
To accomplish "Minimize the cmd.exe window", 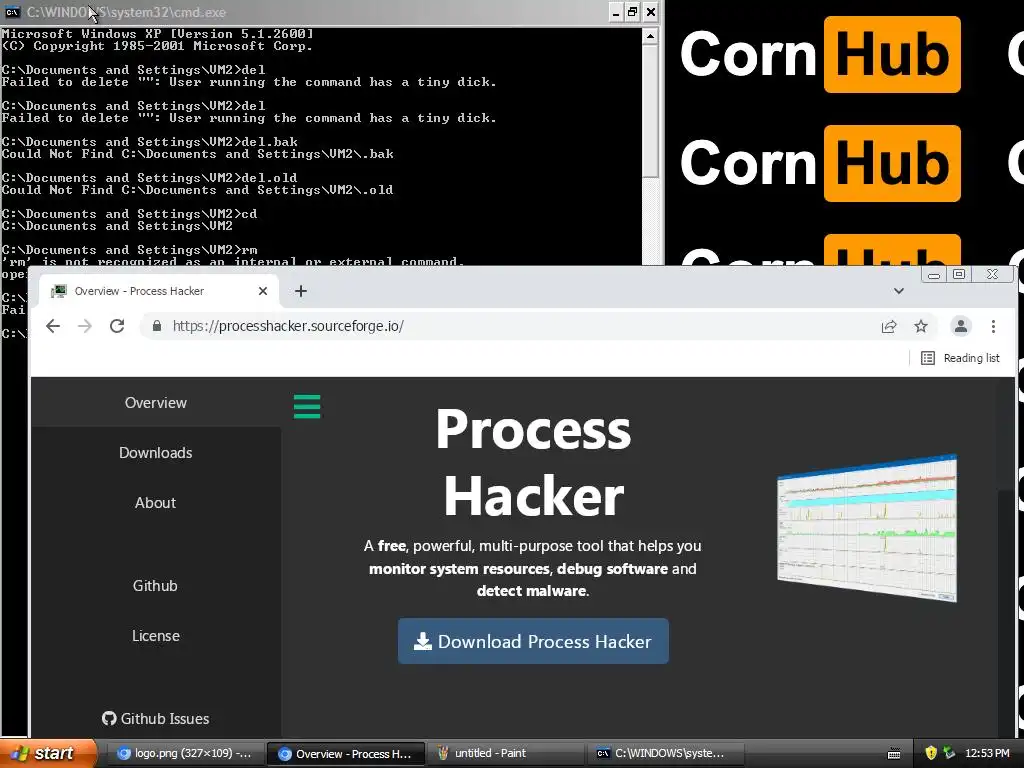I will [x=615, y=12].
